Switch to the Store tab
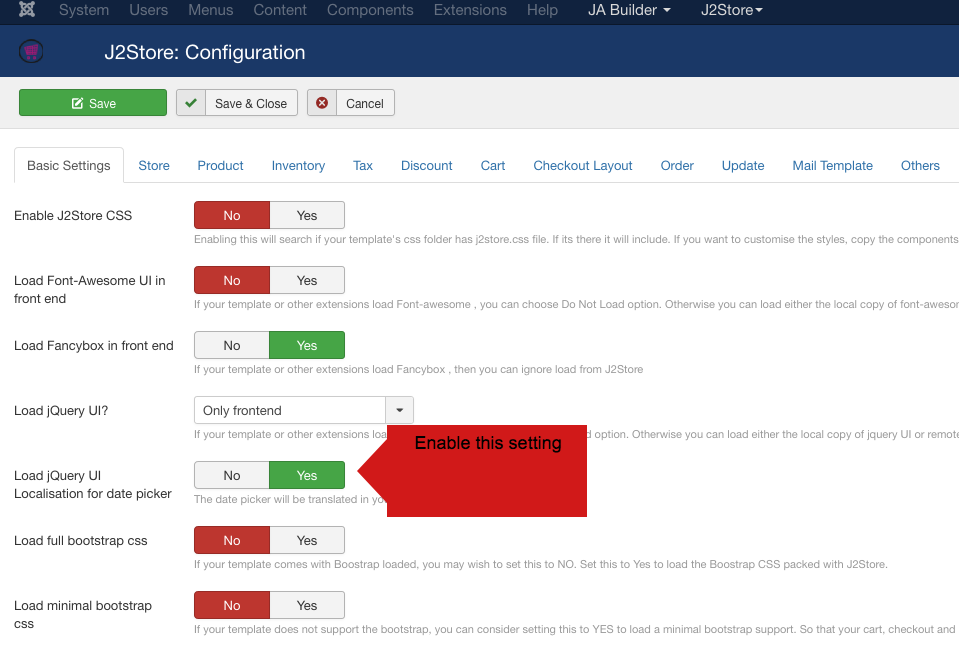 (x=154, y=165)
